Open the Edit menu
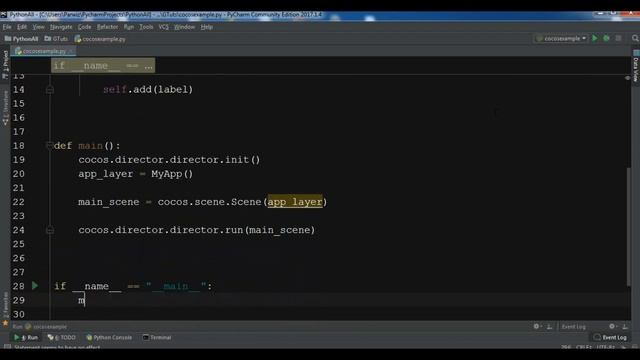This screenshot has height=360, width=640. click(22, 27)
